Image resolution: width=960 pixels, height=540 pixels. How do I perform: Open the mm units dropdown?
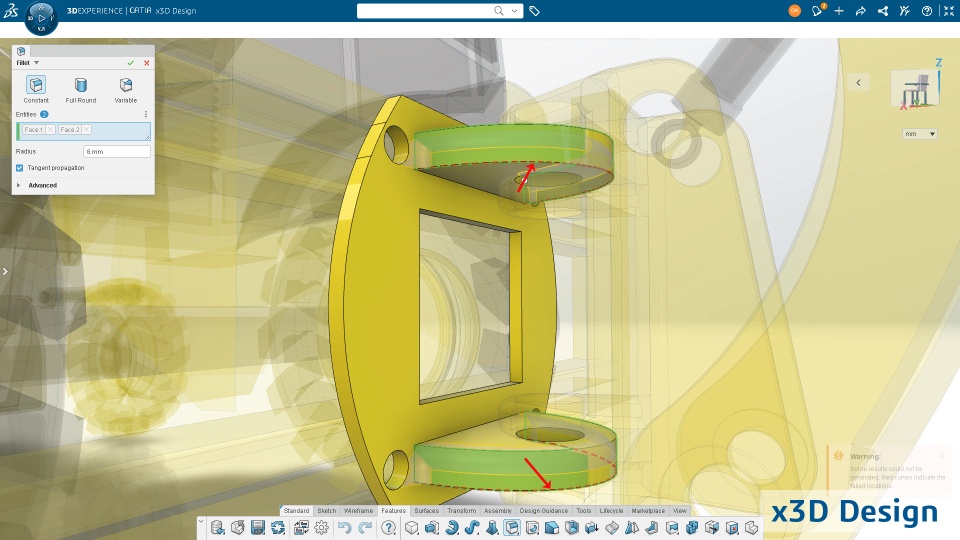[x=920, y=134]
